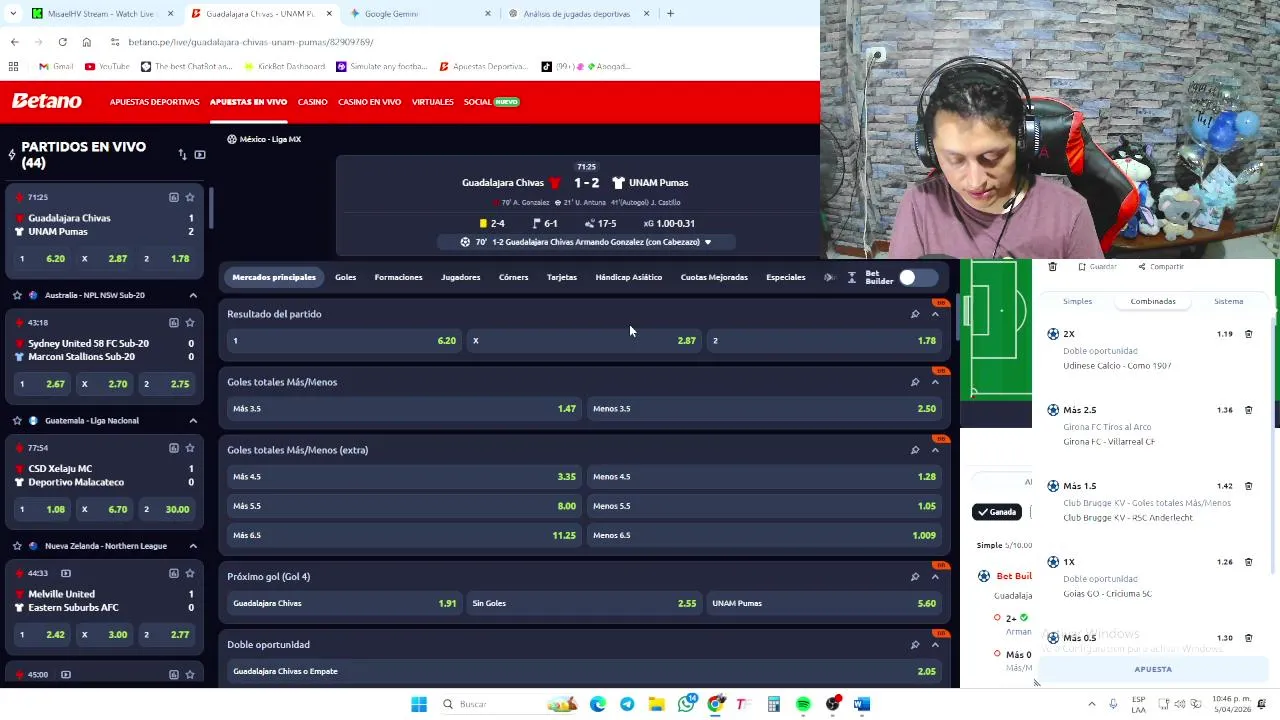Click the APUESTA button
This screenshot has height=720, width=1280.
pyautogui.click(x=1153, y=669)
